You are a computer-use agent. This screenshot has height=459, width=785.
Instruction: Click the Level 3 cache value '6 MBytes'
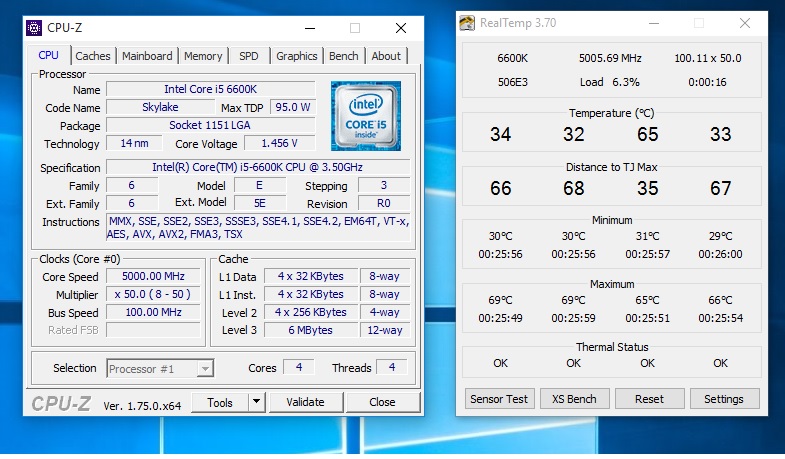(310, 330)
